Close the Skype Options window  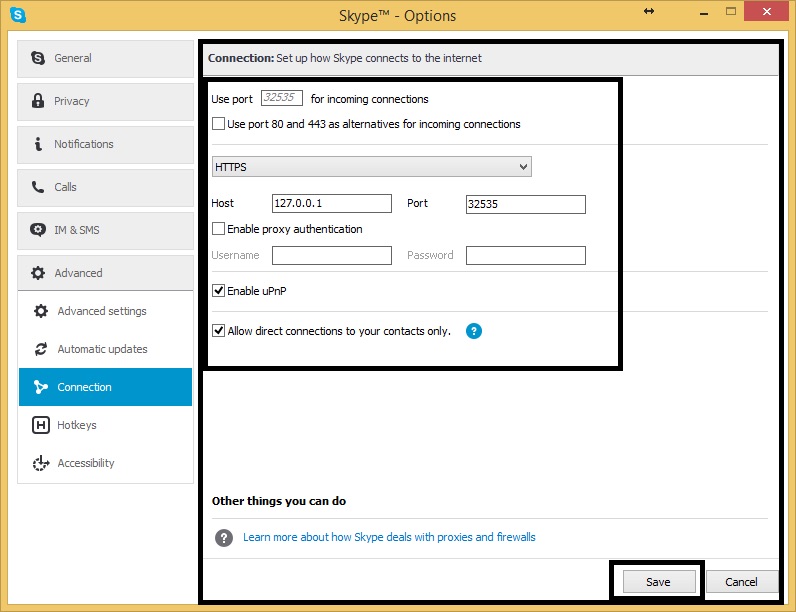[x=767, y=11]
